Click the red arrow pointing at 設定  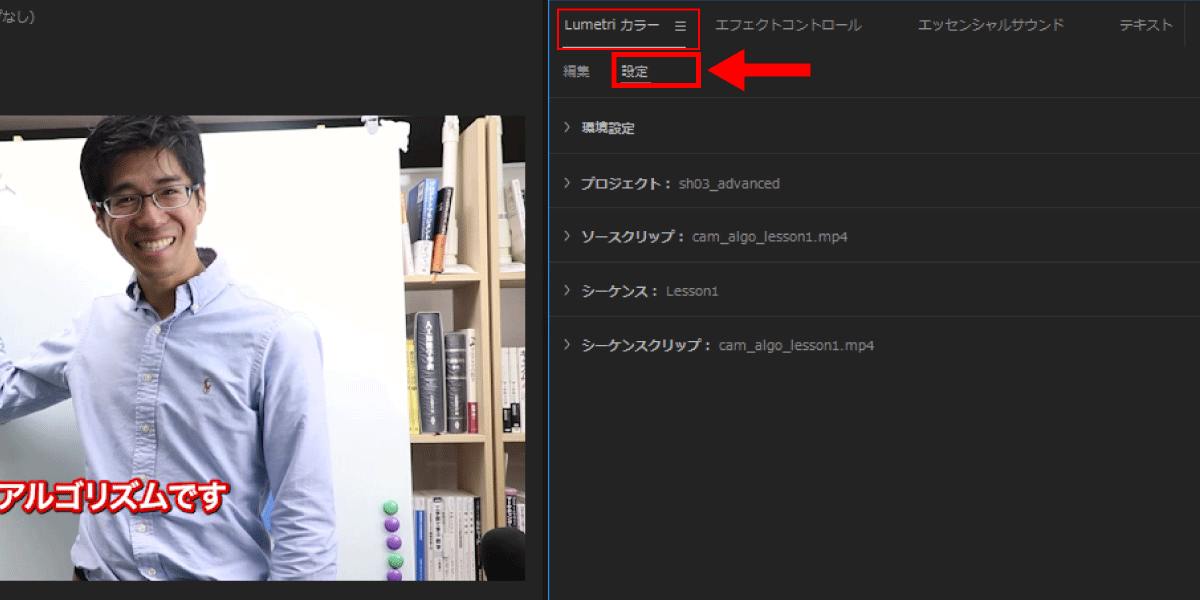760,69
